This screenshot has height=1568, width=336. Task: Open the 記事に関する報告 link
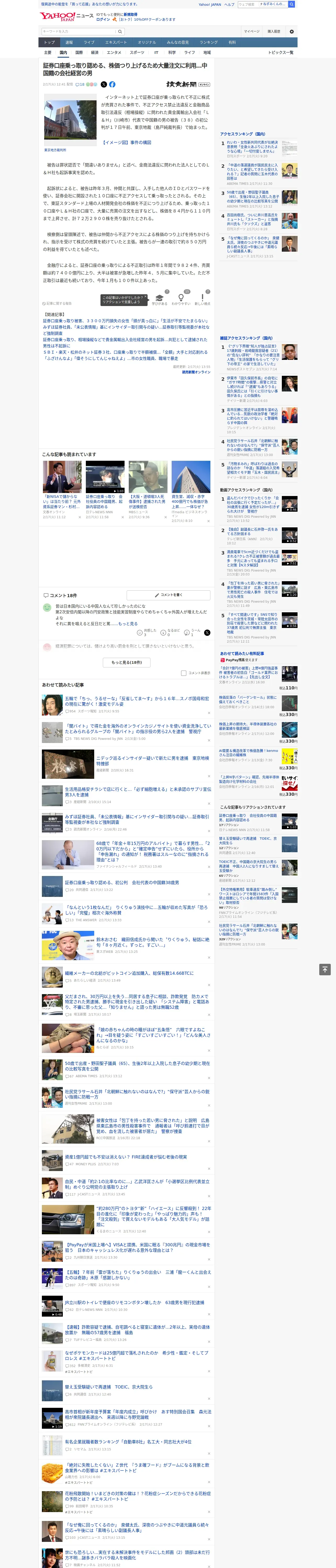57,303
